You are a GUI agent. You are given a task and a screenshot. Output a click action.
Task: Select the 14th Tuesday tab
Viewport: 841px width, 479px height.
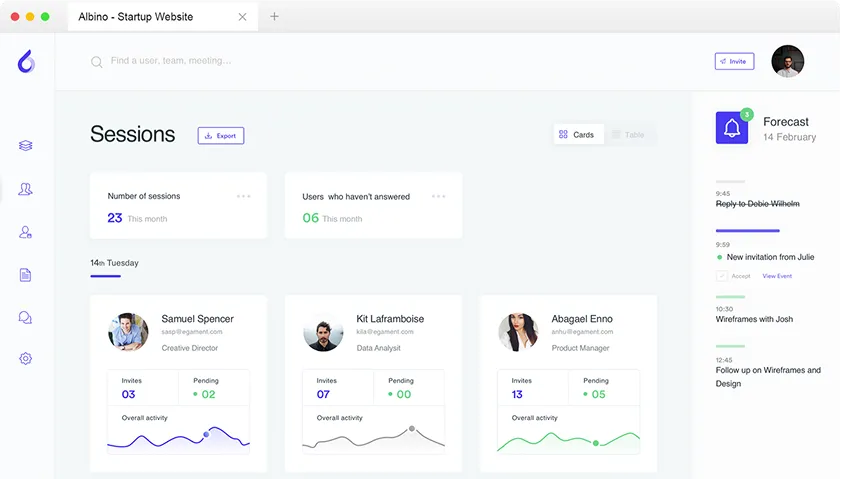[114, 264]
